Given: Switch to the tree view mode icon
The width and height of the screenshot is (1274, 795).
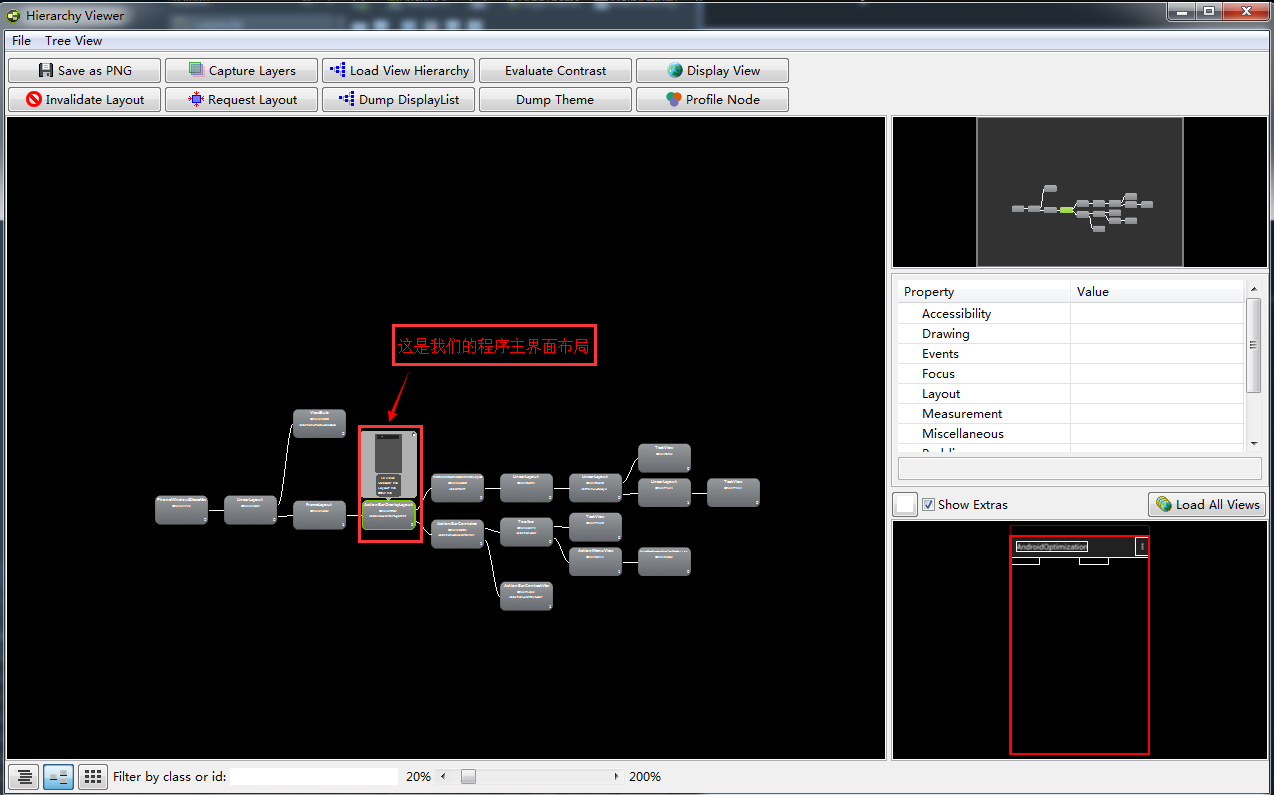Looking at the screenshot, I should (58, 777).
